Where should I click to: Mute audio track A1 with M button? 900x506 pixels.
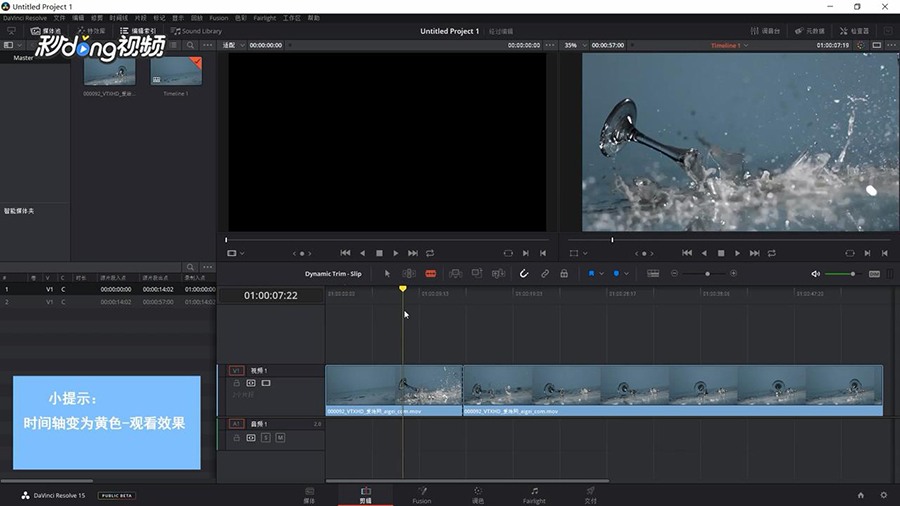tap(280, 438)
